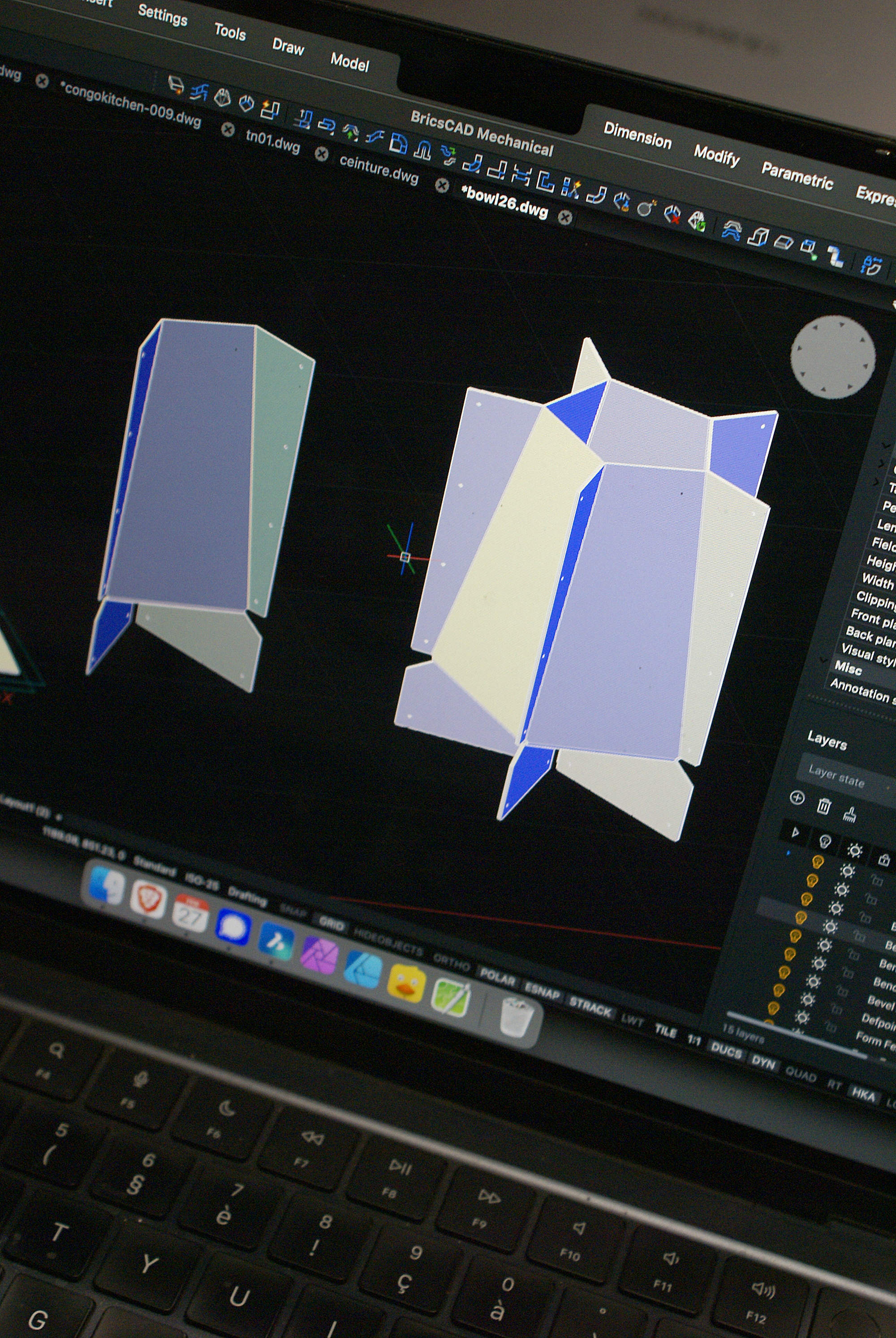Screen dimensions: 896x1338
Task: Open BricsCAD icon in the Dock
Action: pyautogui.click(x=276, y=942)
